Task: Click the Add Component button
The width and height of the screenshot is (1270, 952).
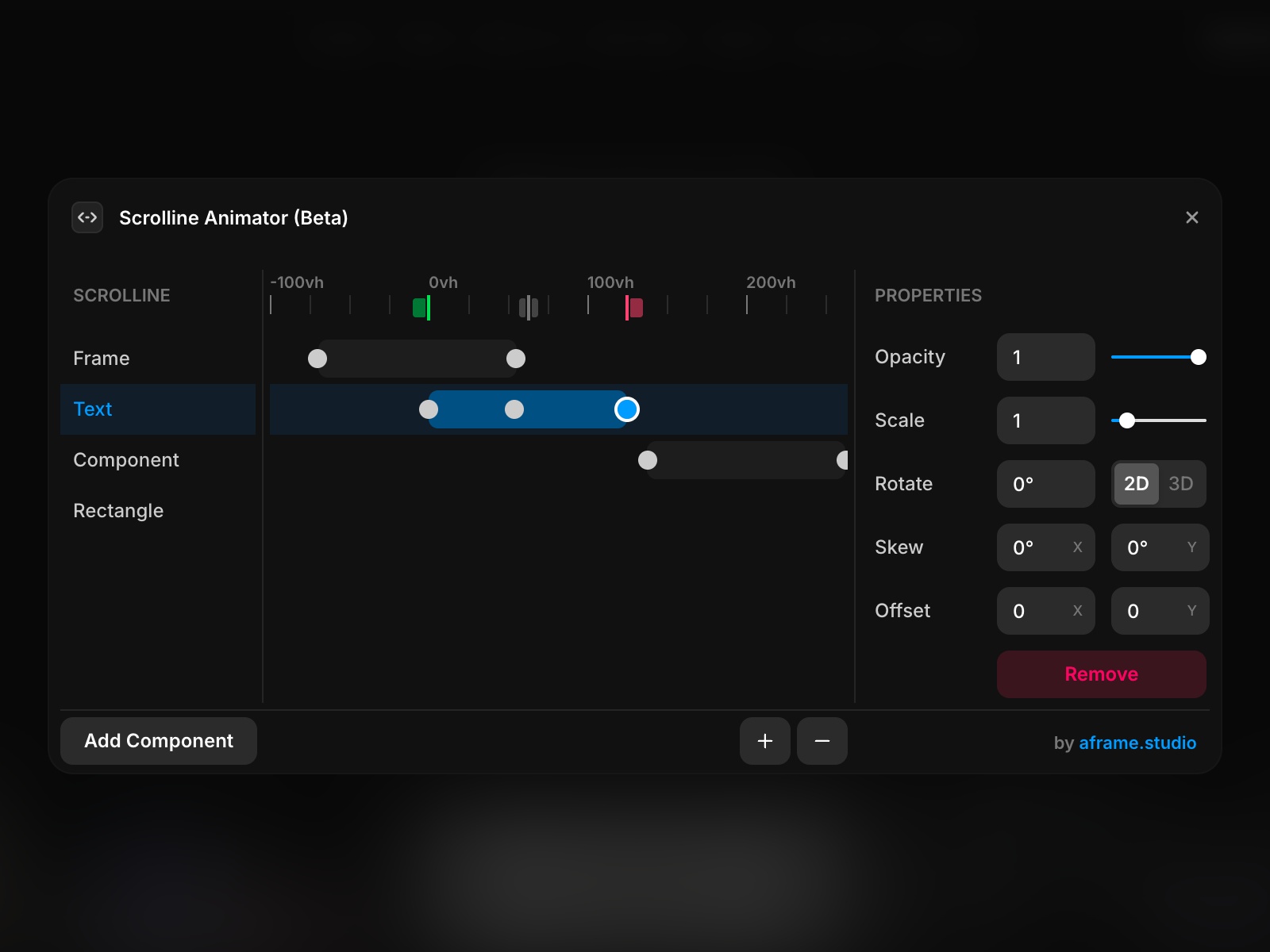Action: point(158,741)
